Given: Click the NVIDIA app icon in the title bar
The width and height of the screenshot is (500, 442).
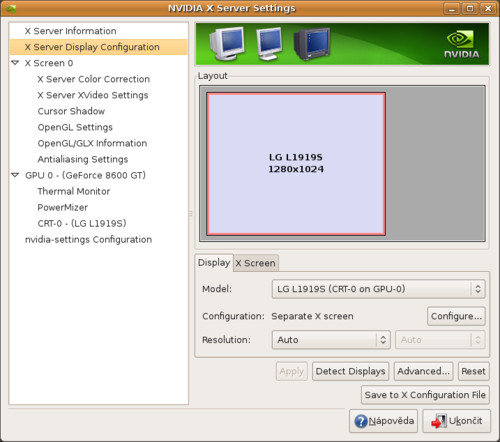Looking at the screenshot, I should 11,8.
